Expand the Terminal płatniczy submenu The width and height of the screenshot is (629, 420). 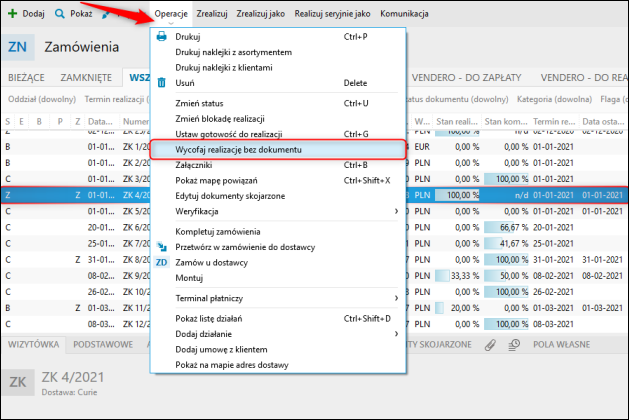point(278,298)
